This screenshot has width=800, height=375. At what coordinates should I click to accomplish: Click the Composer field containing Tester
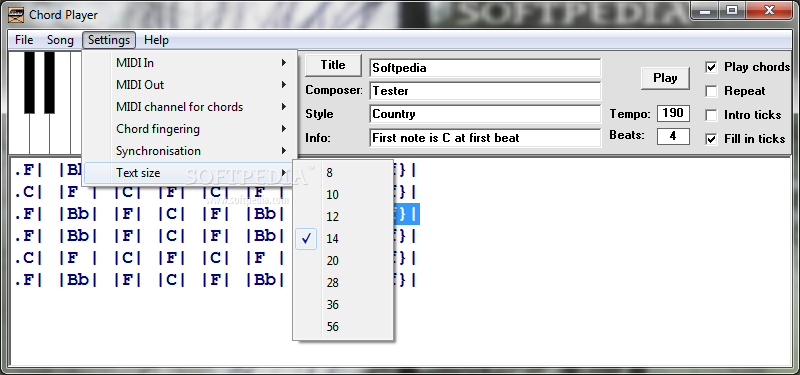(x=485, y=91)
